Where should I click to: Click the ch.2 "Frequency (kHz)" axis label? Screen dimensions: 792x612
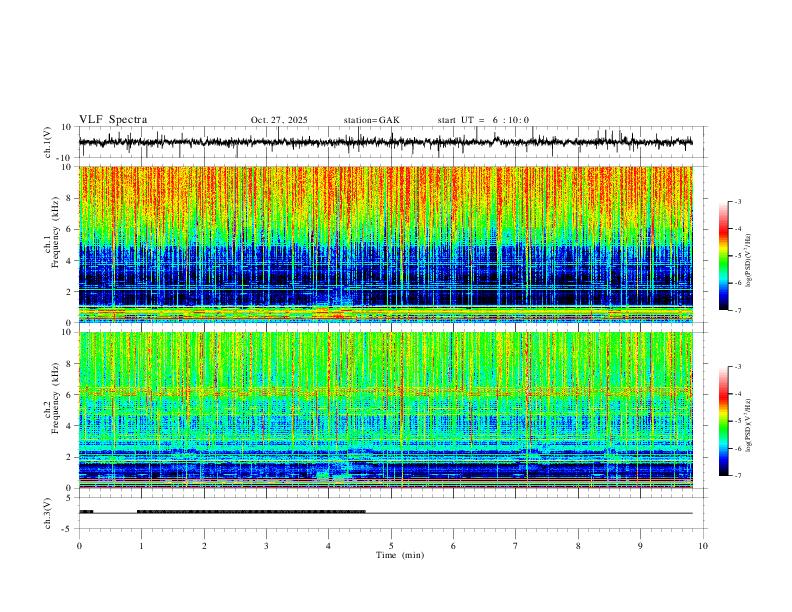56,398
